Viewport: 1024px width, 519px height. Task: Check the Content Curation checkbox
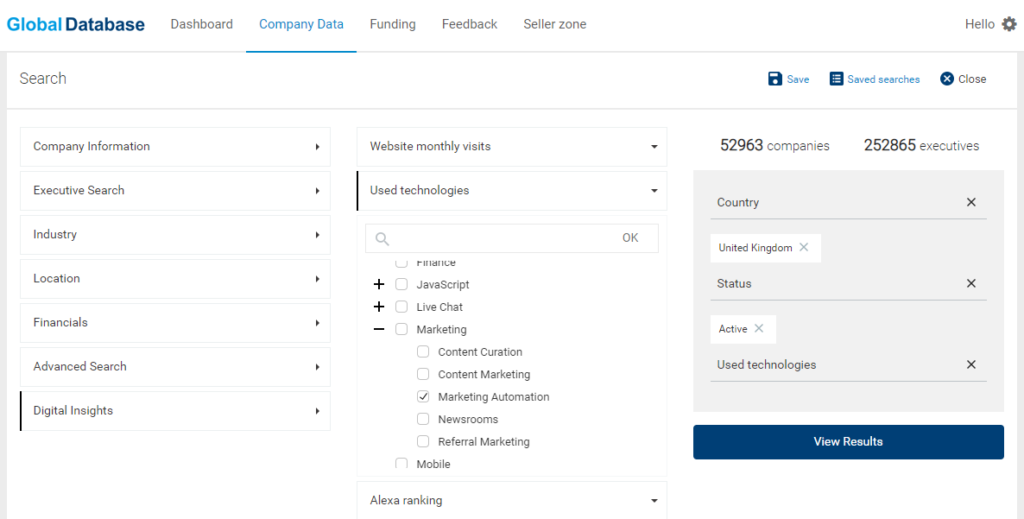(x=423, y=352)
